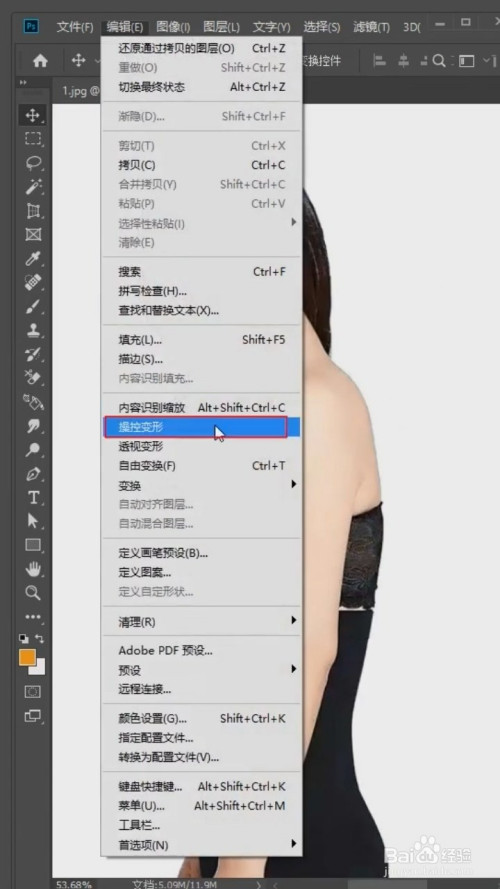Viewport: 500px width, 889px height.
Task: Choose Adobe PDF 预设... entry
Action: (x=201, y=651)
